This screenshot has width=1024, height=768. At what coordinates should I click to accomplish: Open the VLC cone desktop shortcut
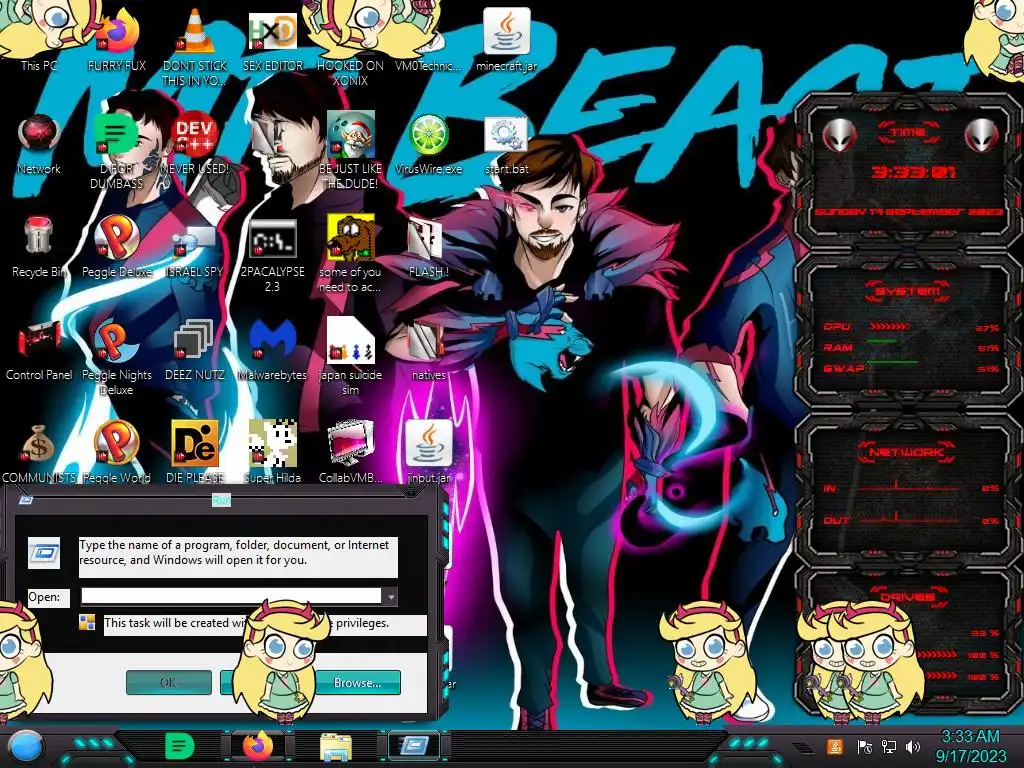pyautogui.click(x=195, y=46)
